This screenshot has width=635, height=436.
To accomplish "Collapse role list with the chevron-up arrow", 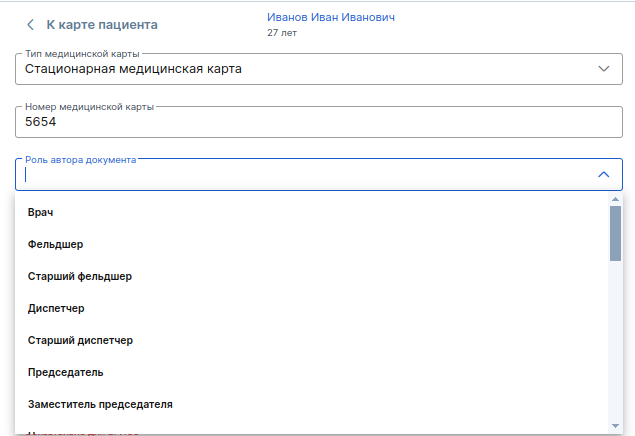I will click(x=603, y=174).
